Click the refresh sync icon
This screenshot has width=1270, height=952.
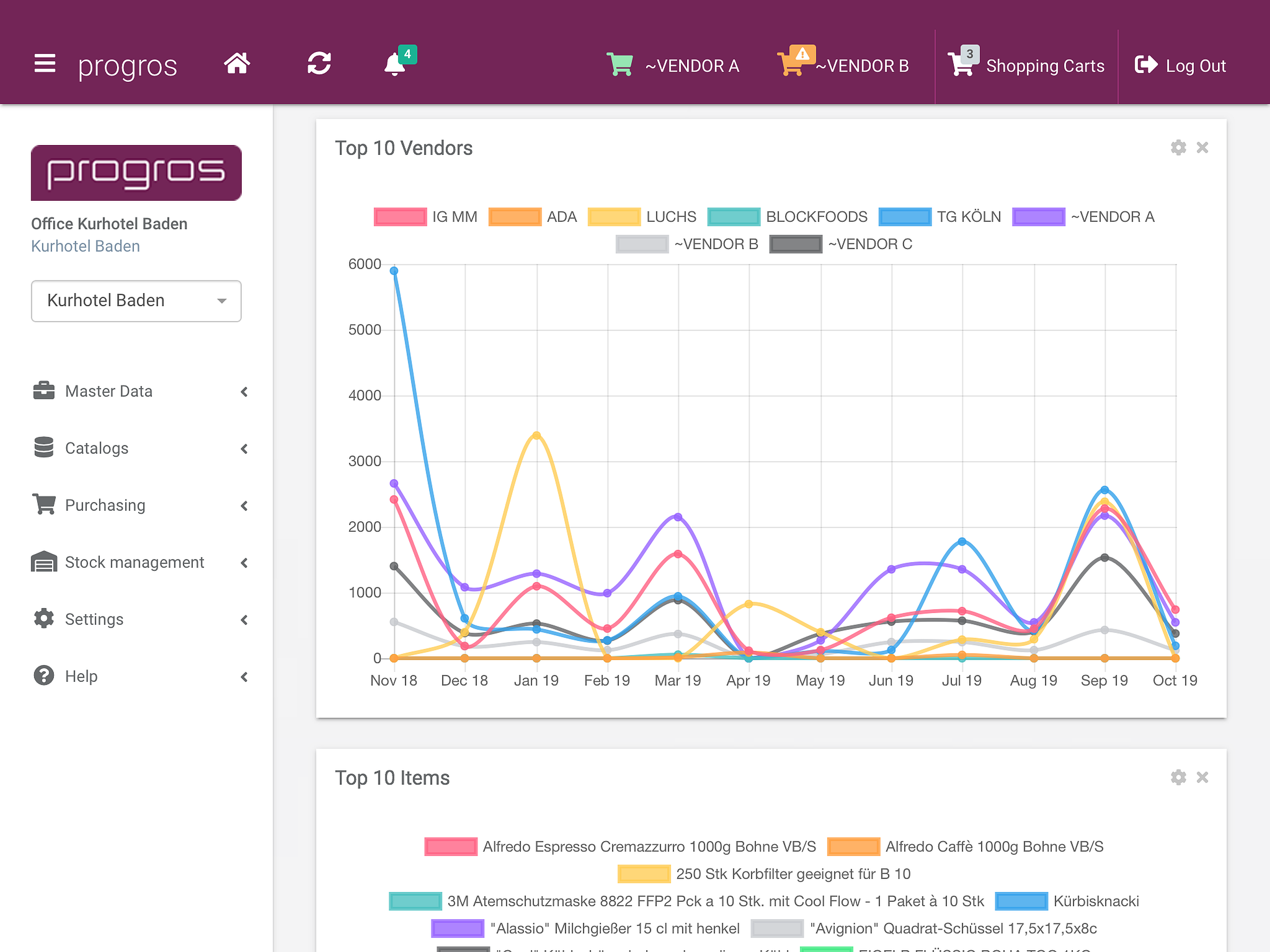coord(319,63)
